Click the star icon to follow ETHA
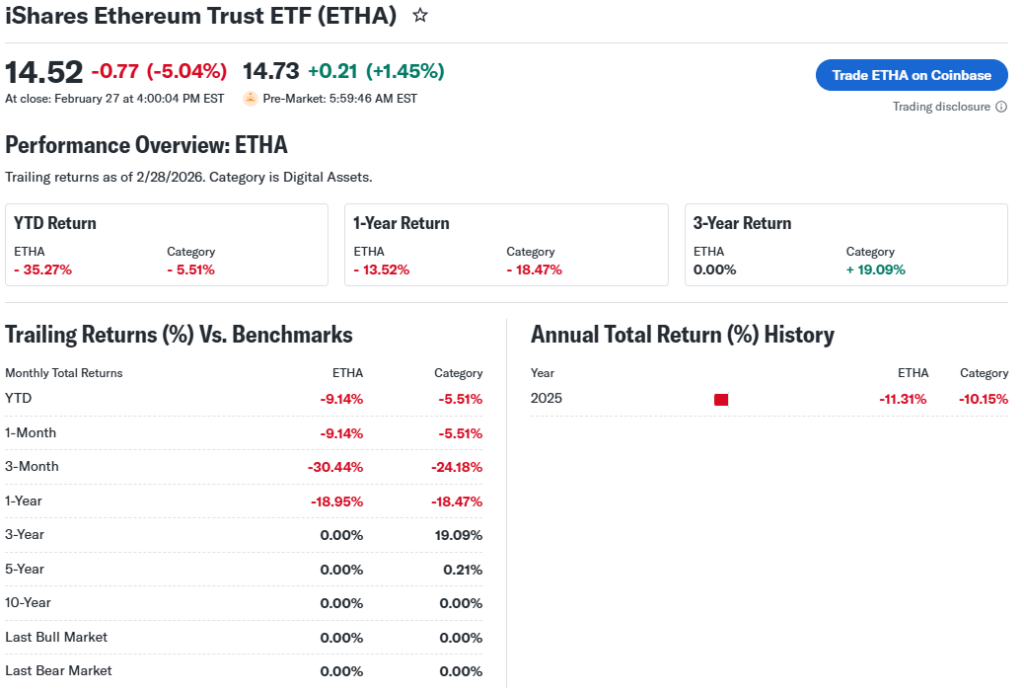The height and width of the screenshot is (693, 1024). (421, 16)
